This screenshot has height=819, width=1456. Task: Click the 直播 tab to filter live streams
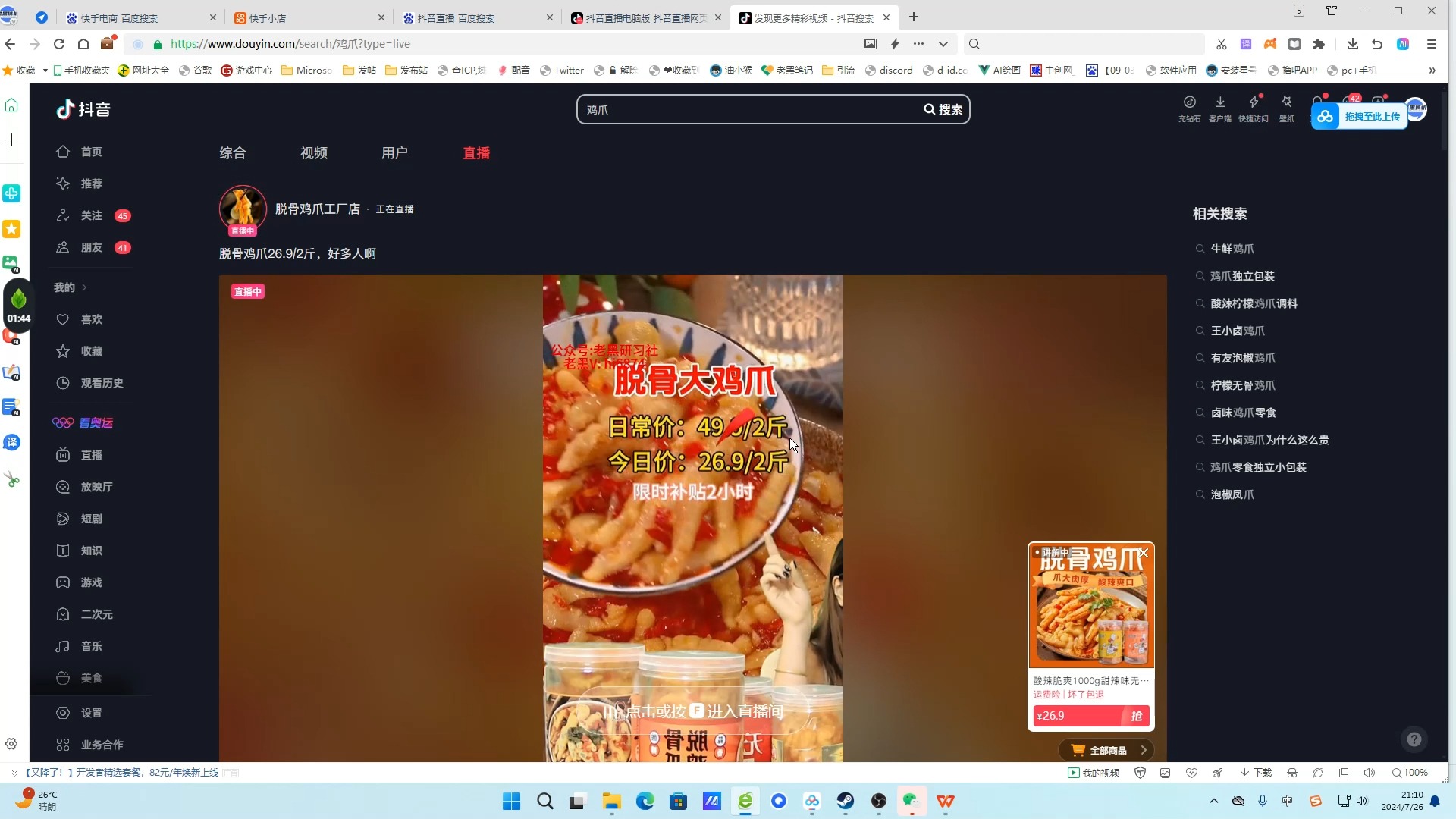477,153
